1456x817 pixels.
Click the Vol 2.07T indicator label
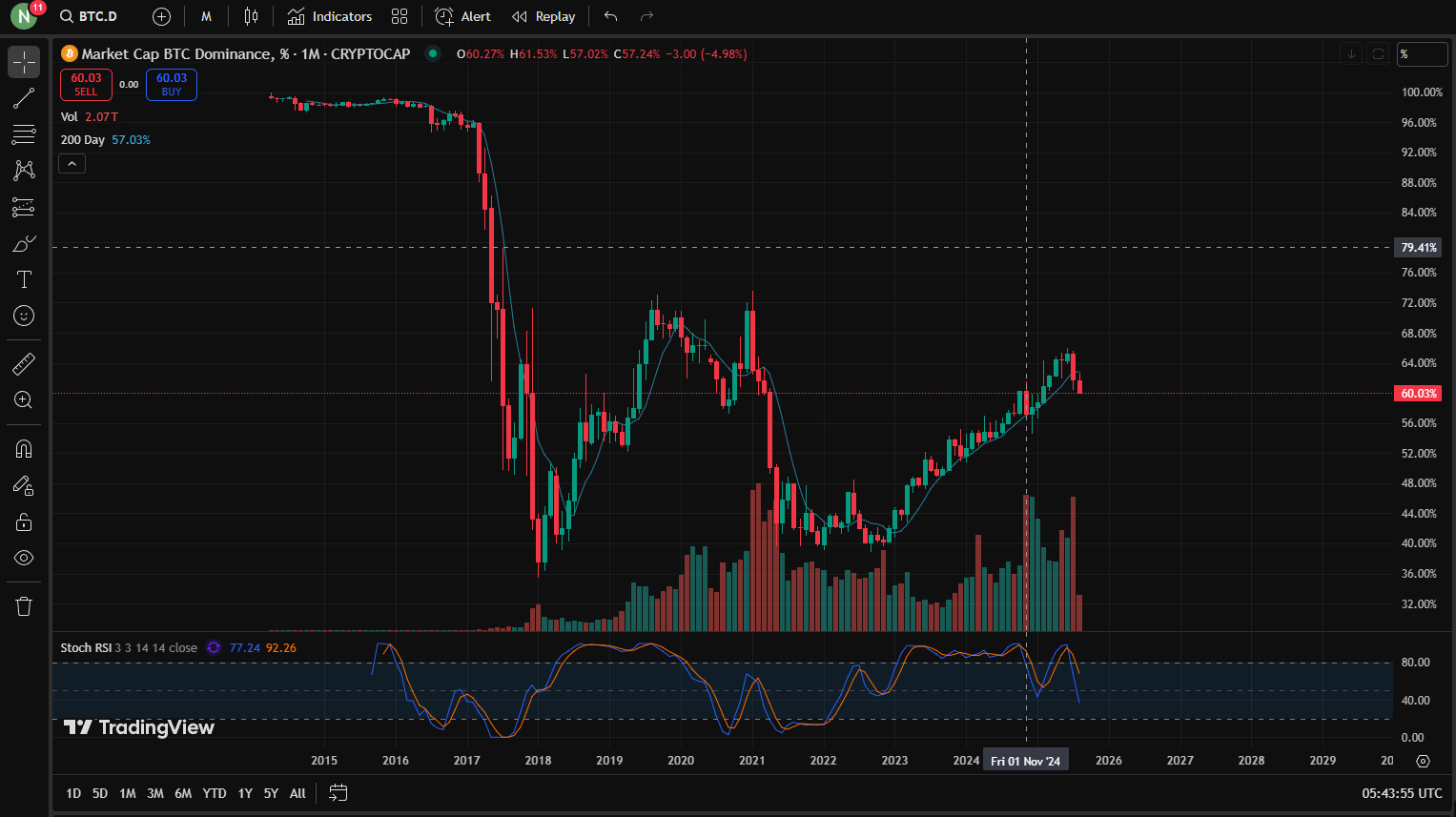(90, 116)
